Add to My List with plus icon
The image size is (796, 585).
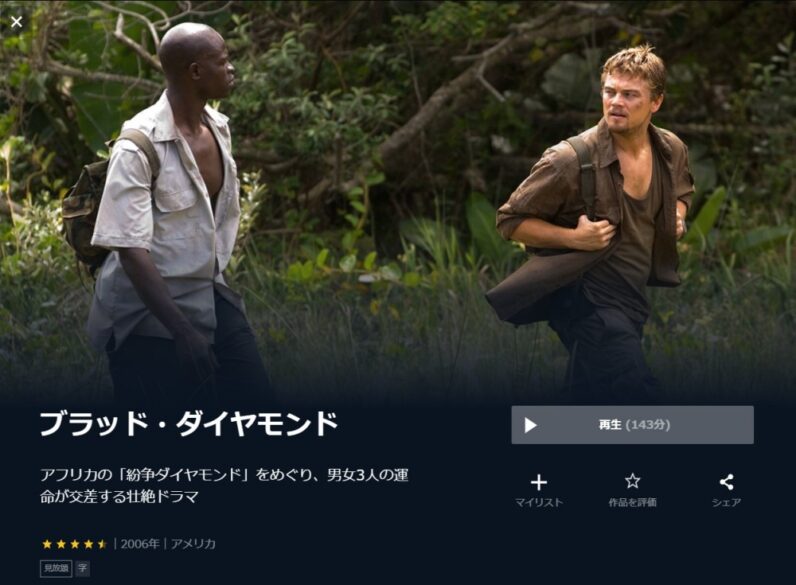pyautogui.click(x=539, y=482)
